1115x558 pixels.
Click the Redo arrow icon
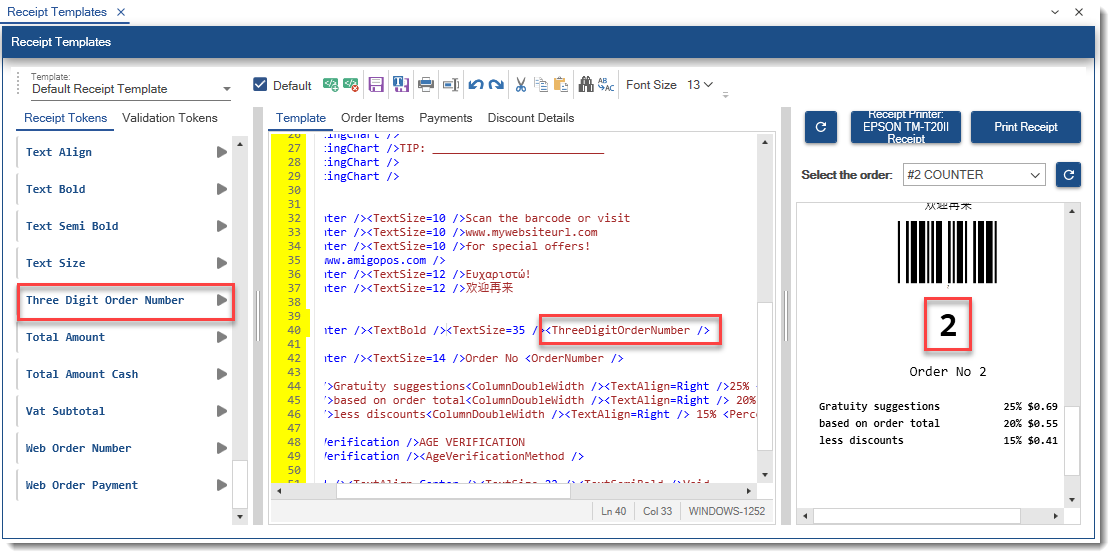click(495, 85)
